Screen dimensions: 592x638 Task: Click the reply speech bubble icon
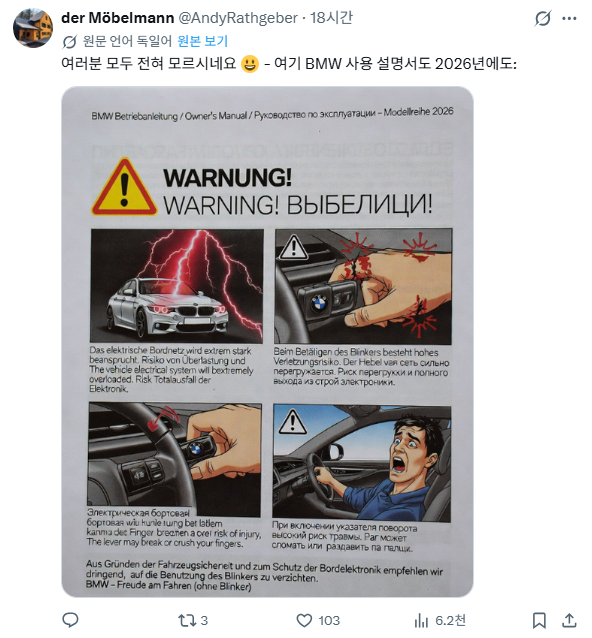click(x=70, y=620)
